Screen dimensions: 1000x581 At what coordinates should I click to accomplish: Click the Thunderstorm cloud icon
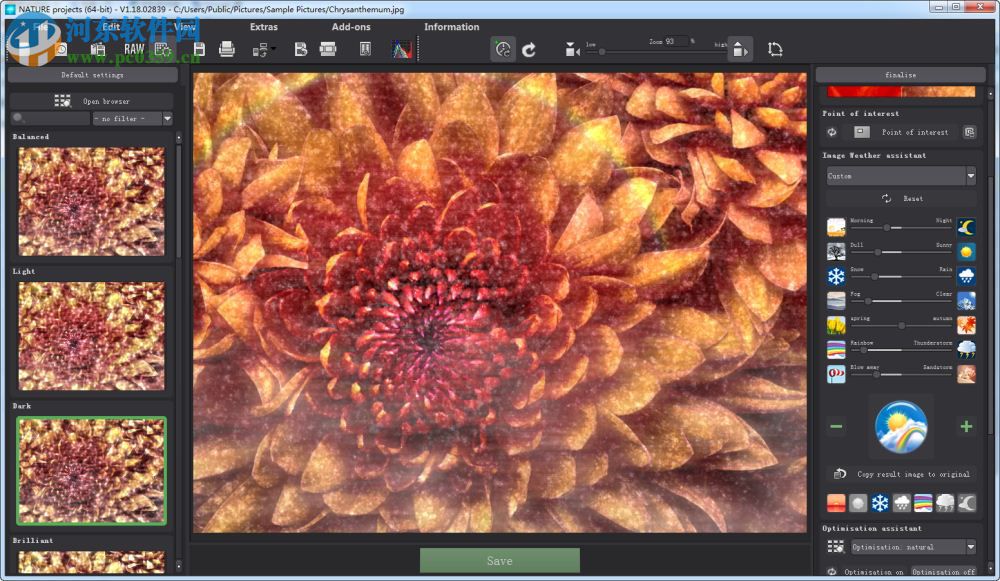point(966,350)
